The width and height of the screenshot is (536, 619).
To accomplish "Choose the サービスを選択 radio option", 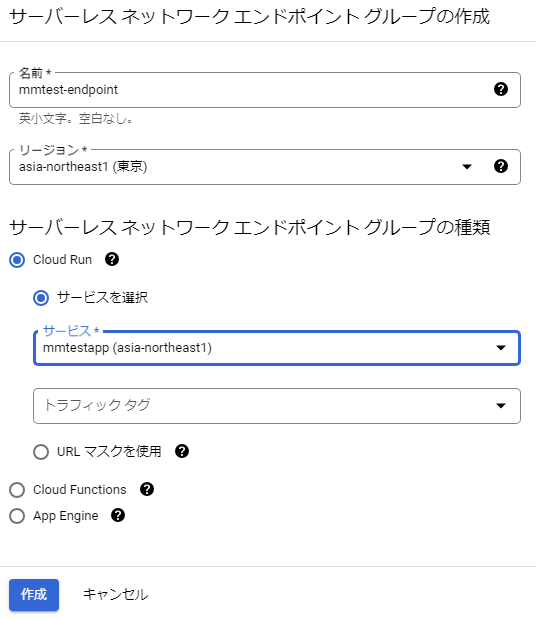I will click(x=41, y=298).
